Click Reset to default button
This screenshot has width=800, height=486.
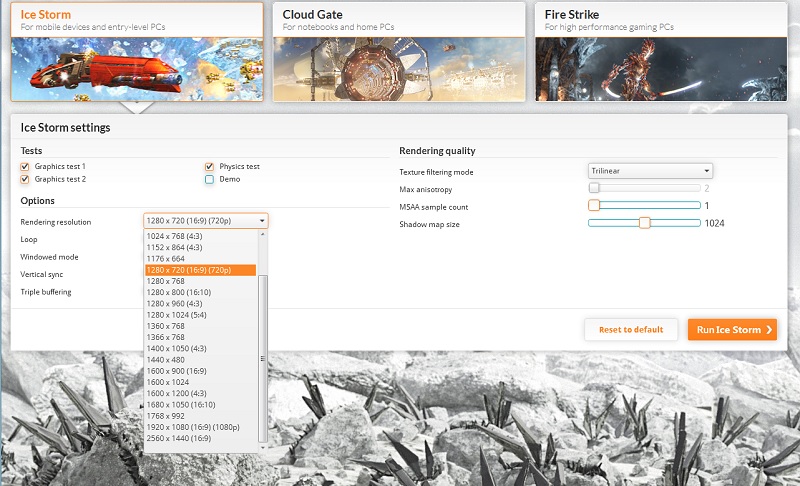(x=631, y=329)
